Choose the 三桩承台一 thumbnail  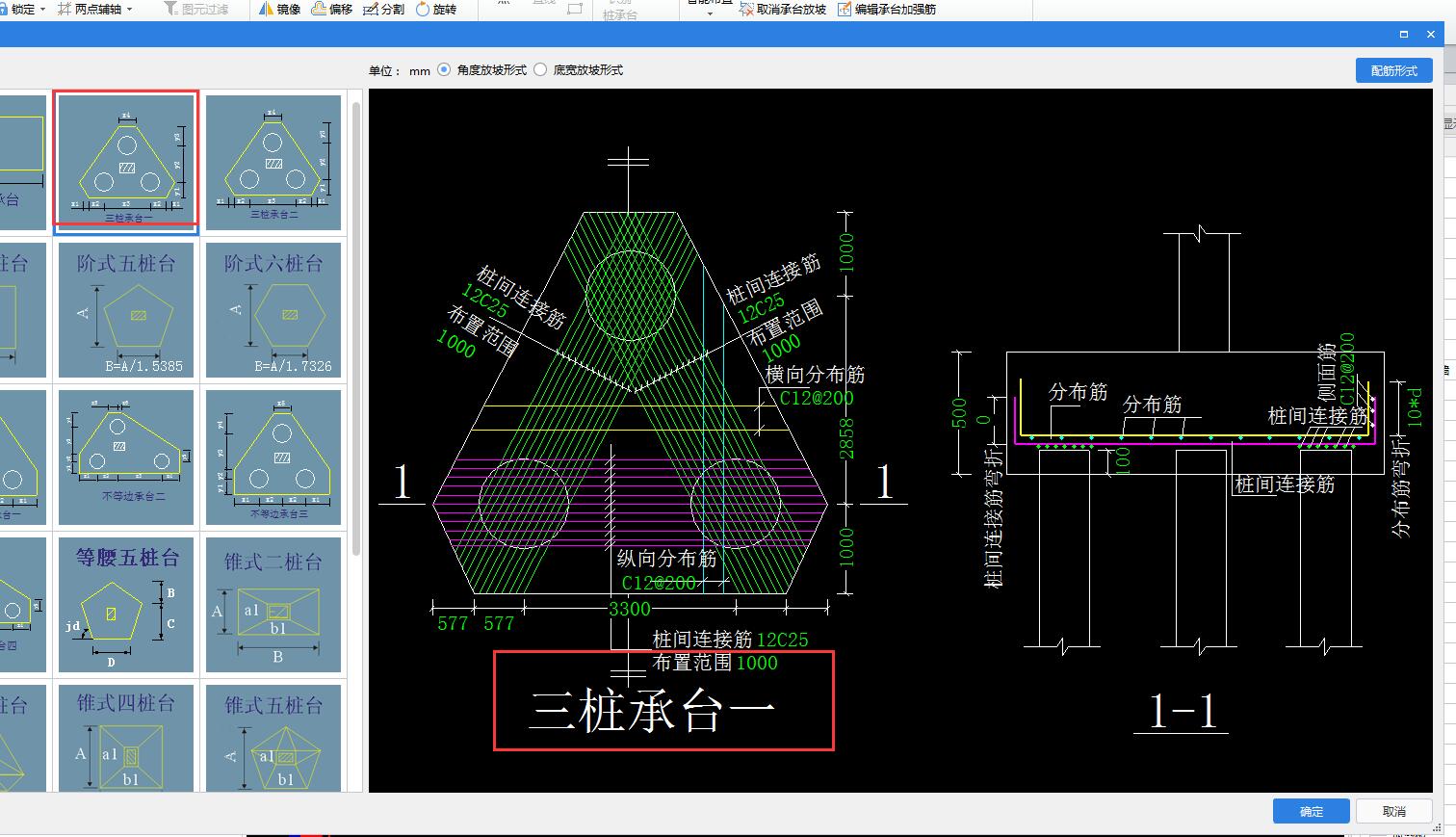pos(126,161)
